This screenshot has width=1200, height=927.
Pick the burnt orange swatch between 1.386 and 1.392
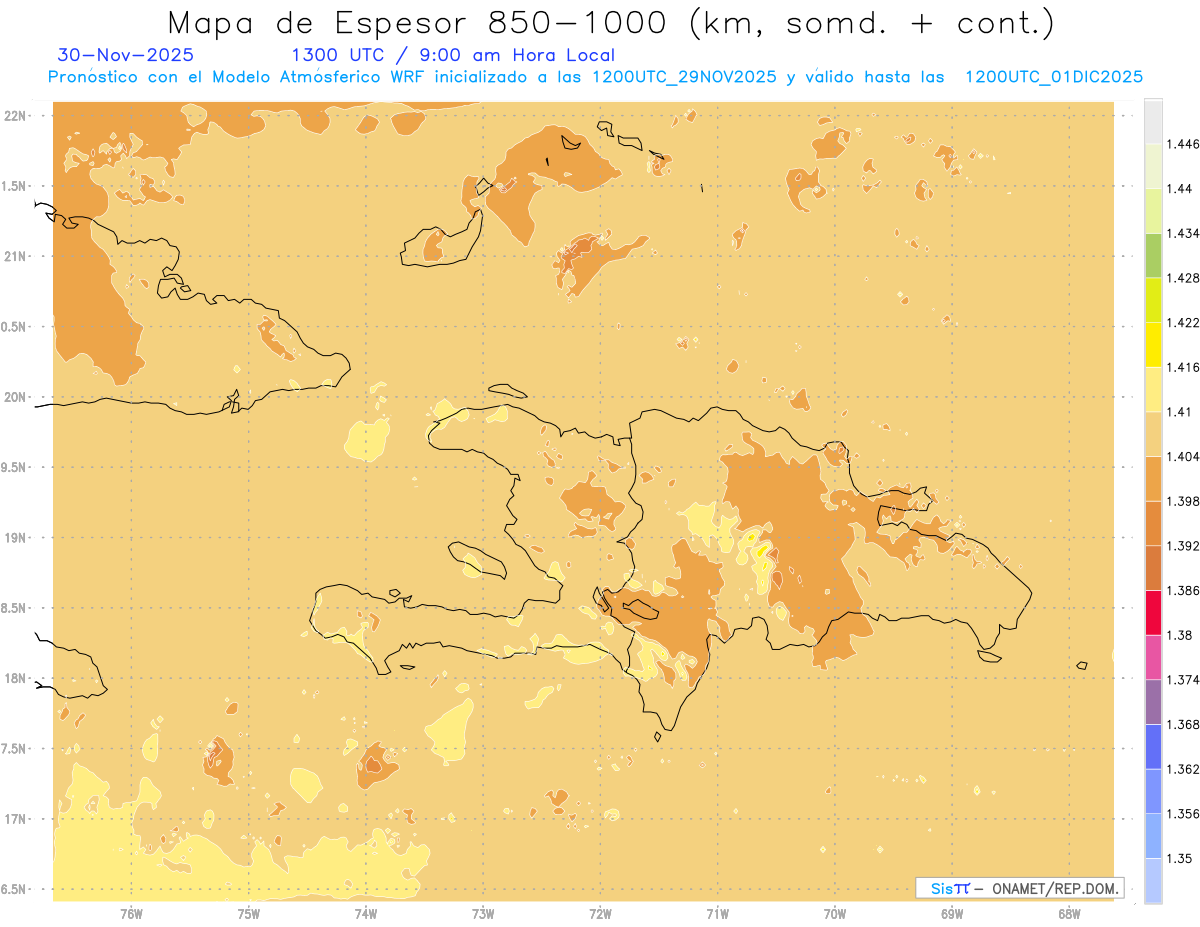pos(1153,567)
